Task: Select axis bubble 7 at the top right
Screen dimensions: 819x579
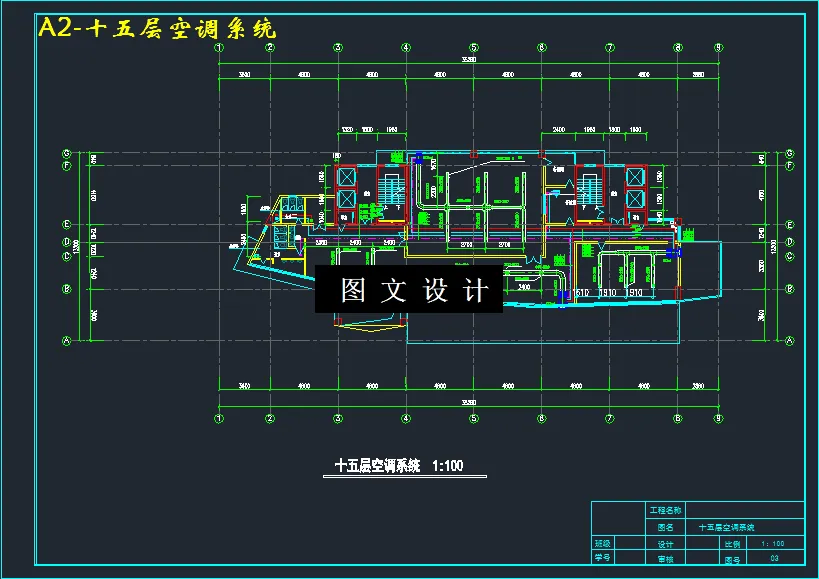Action: tap(611, 45)
